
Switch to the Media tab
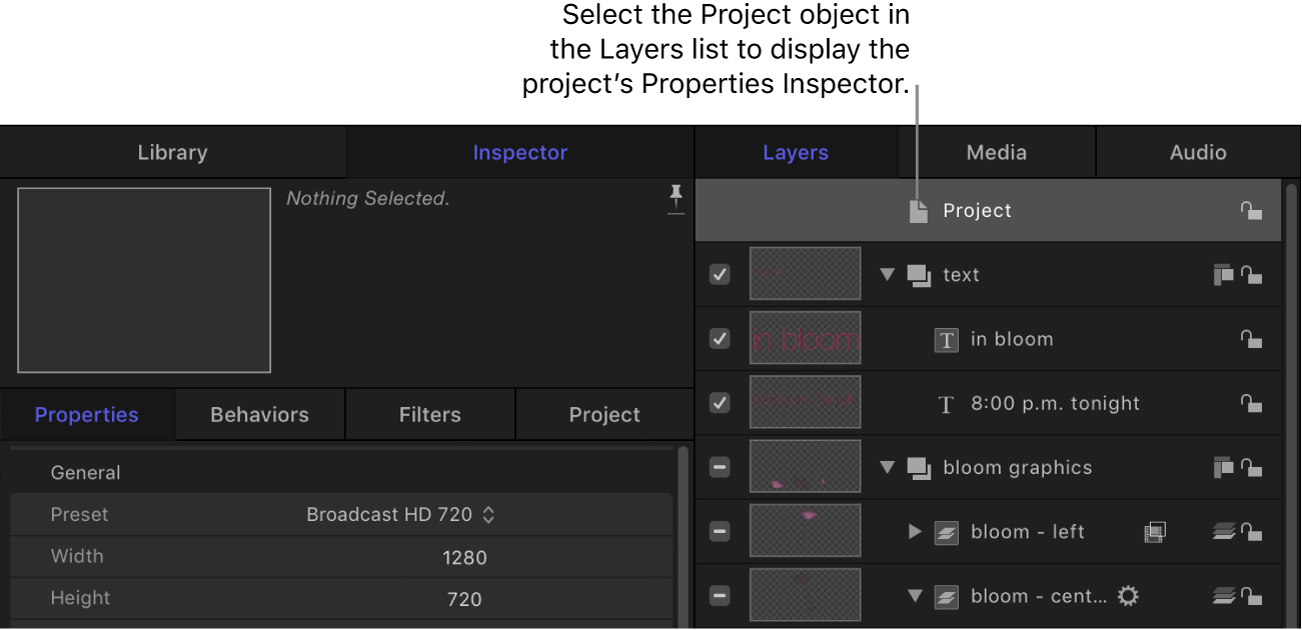(996, 151)
